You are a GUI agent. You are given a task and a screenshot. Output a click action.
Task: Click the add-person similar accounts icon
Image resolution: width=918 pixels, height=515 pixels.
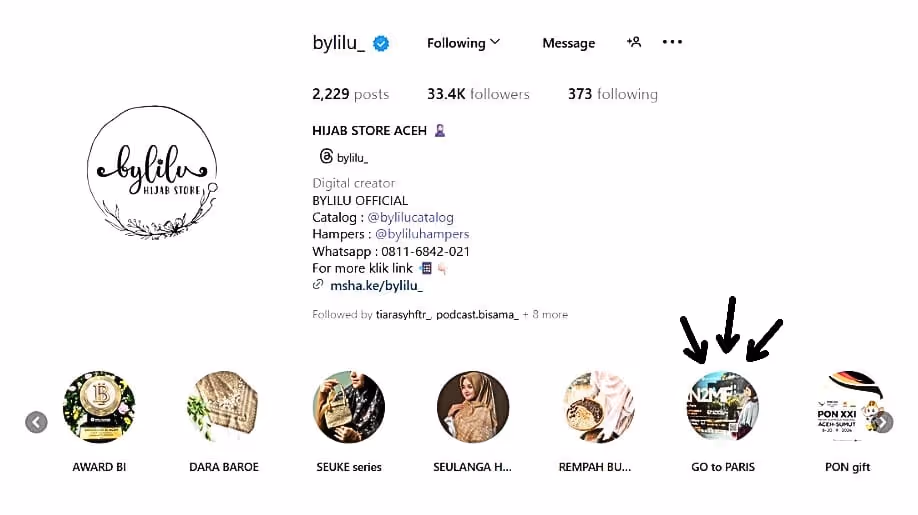click(x=633, y=42)
